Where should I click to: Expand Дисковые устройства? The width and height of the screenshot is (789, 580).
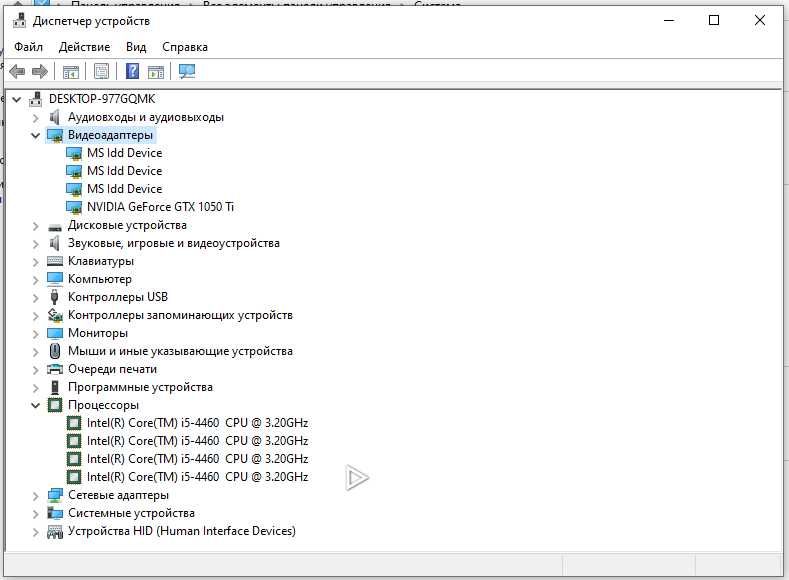pyautogui.click(x=35, y=226)
